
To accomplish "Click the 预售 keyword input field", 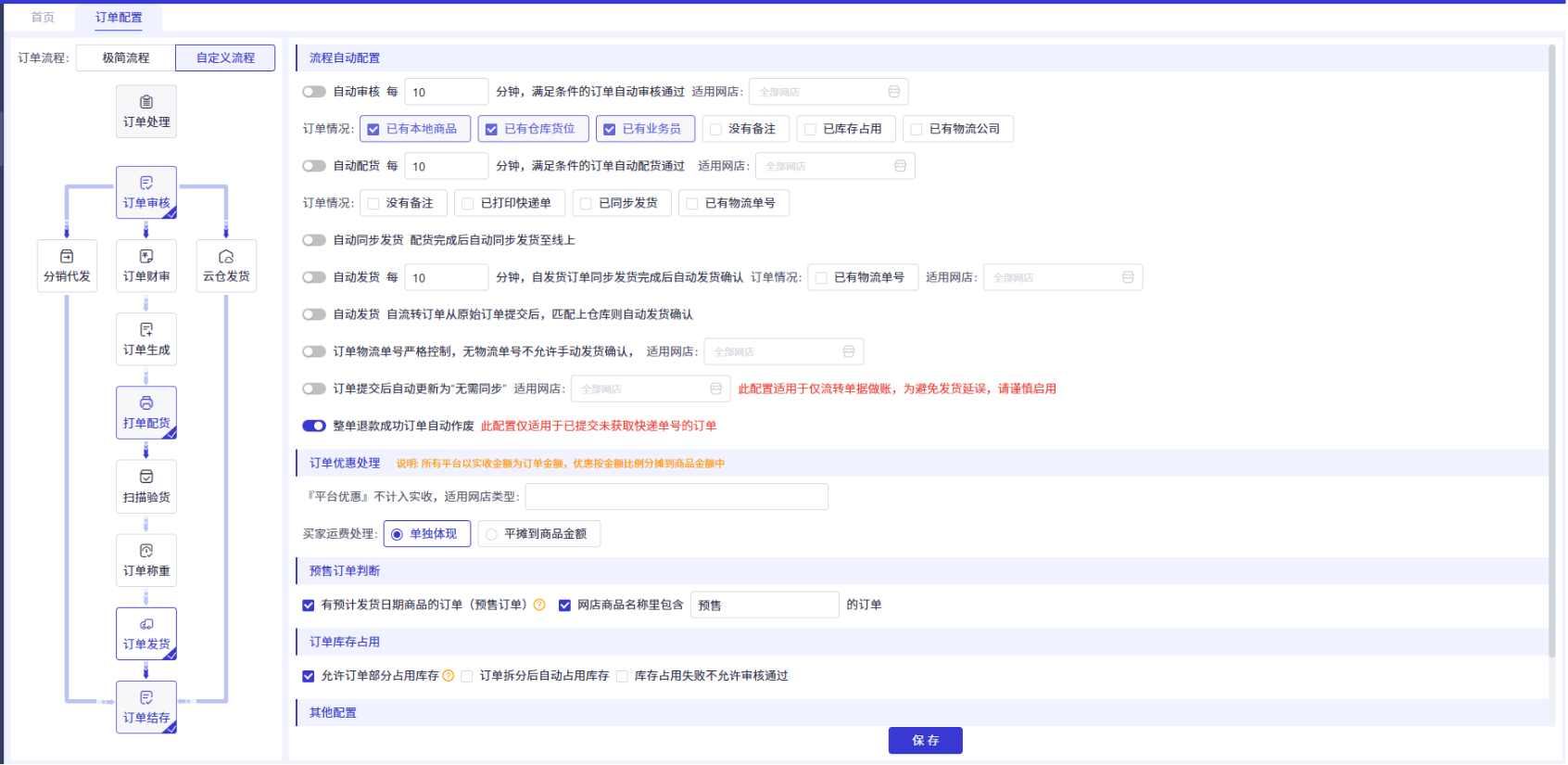I will tap(765, 605).
